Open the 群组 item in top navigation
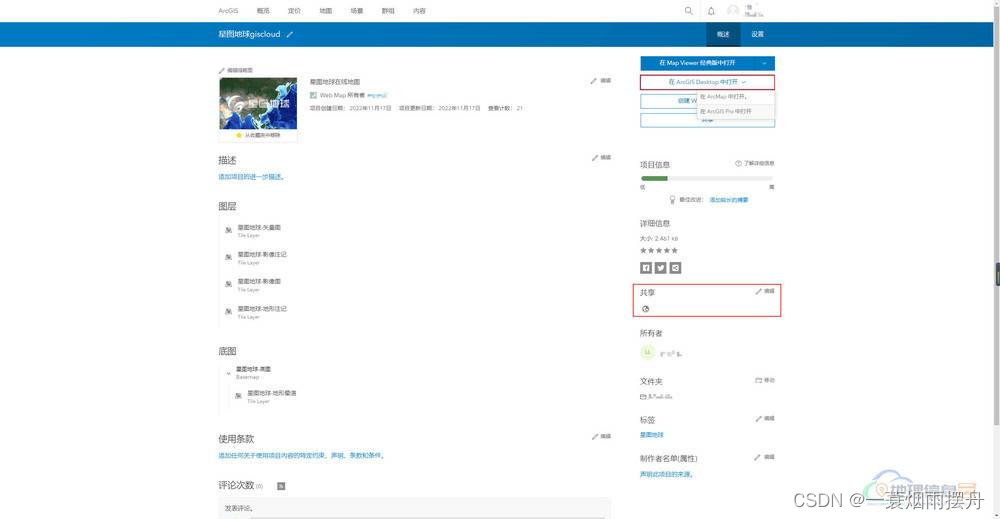Image resolution: width=1000 pixels, height=519 pixels. click(388, 11)
